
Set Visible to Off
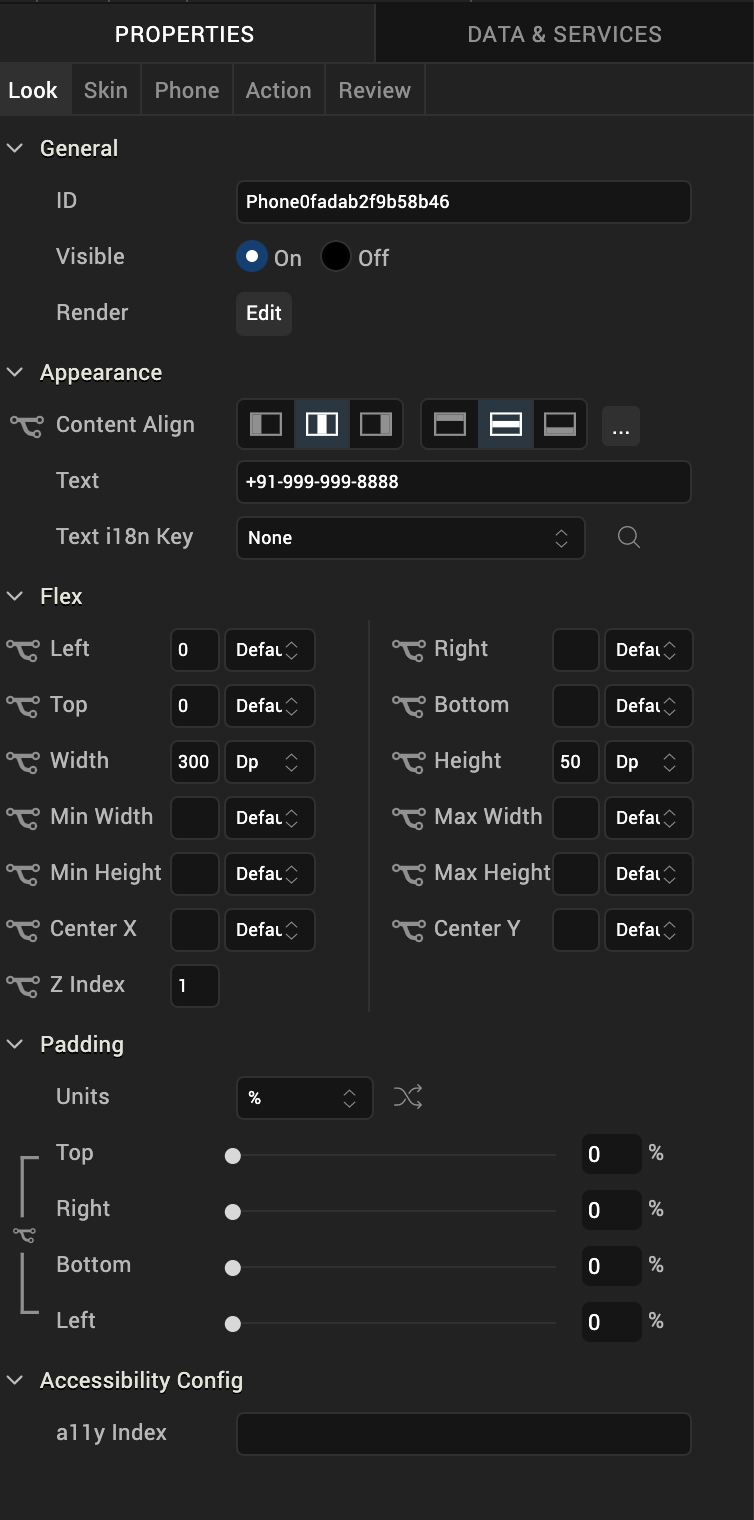336,257
